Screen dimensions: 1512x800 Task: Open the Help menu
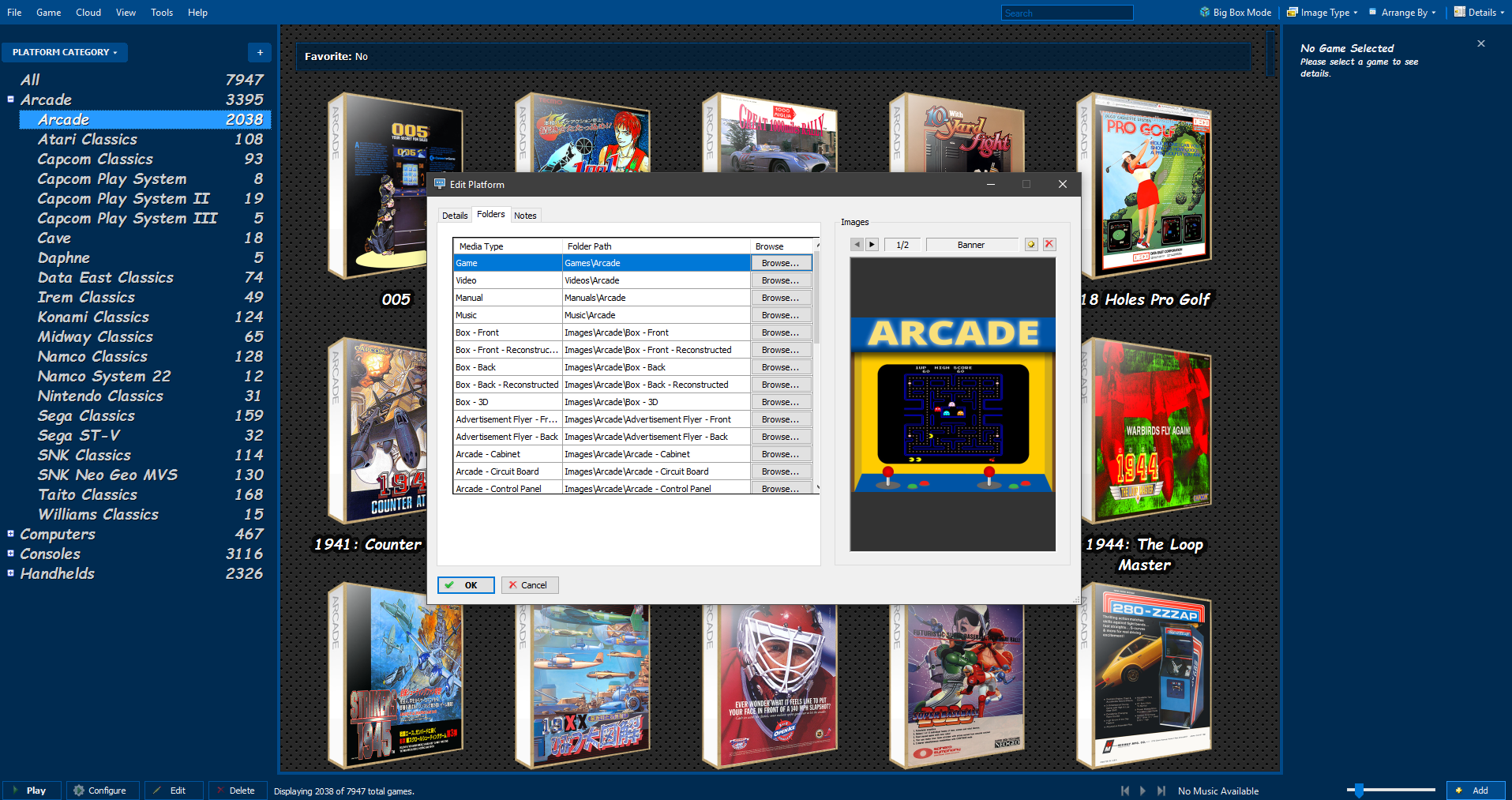coord(197,13)
